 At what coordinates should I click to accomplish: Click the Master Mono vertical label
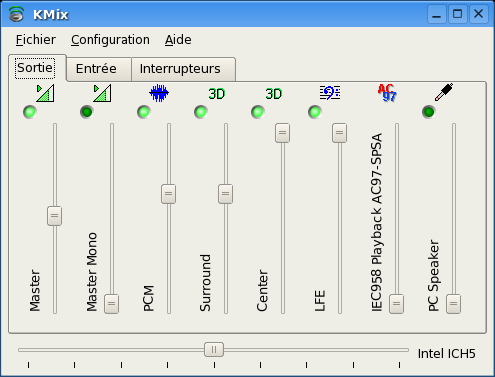tap(91, 272)
